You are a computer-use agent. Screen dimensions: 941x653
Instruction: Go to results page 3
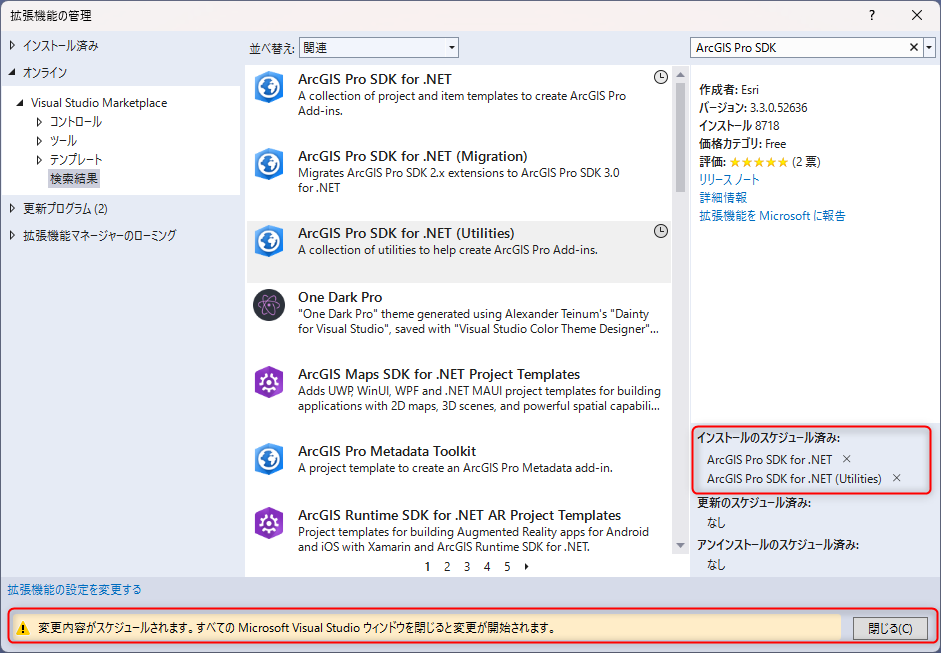(x=467, y=567)
